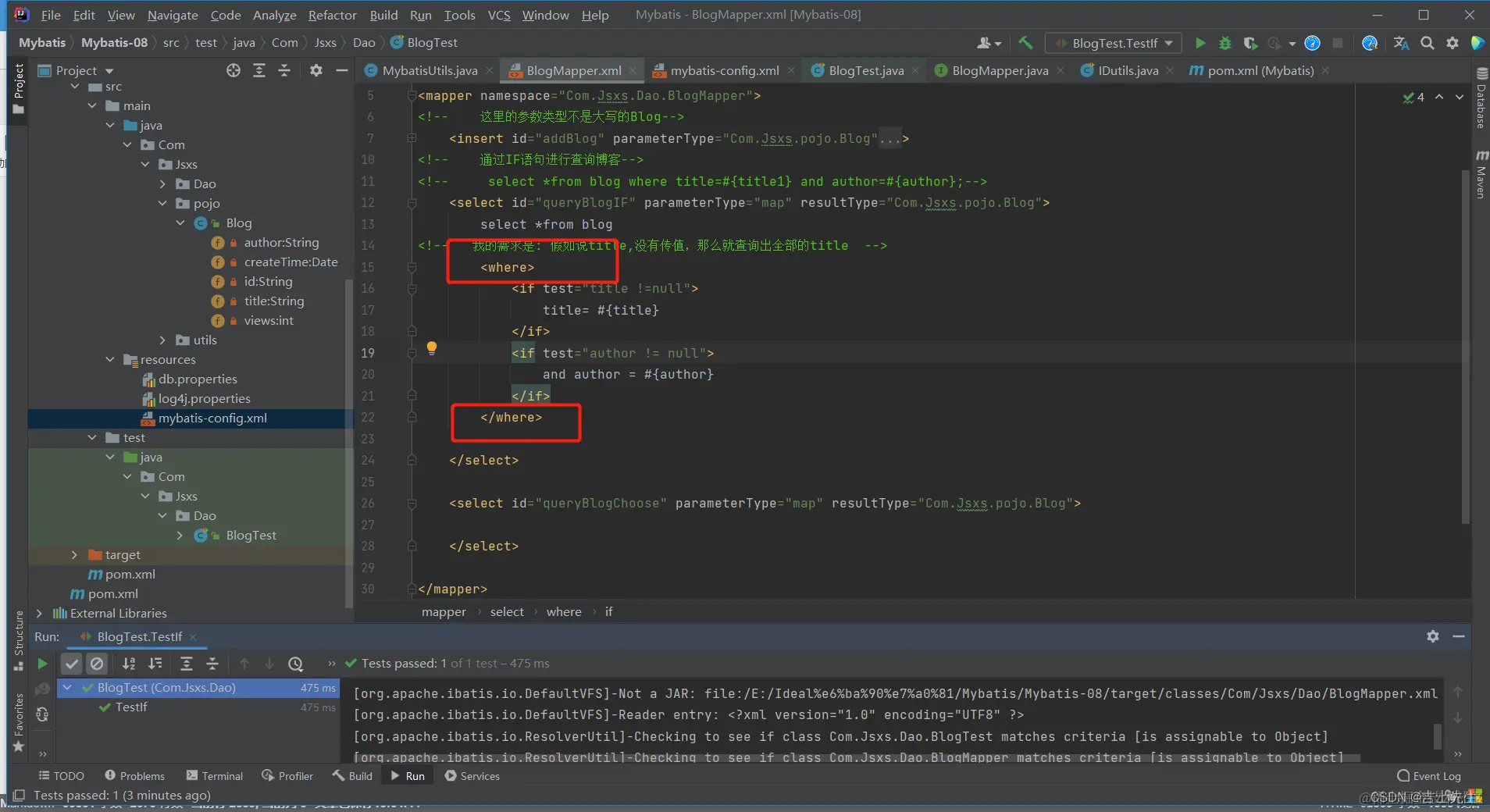Sort test results alphabetically
The height and width of the screenshot is (812, 1490).
(129, 664)
